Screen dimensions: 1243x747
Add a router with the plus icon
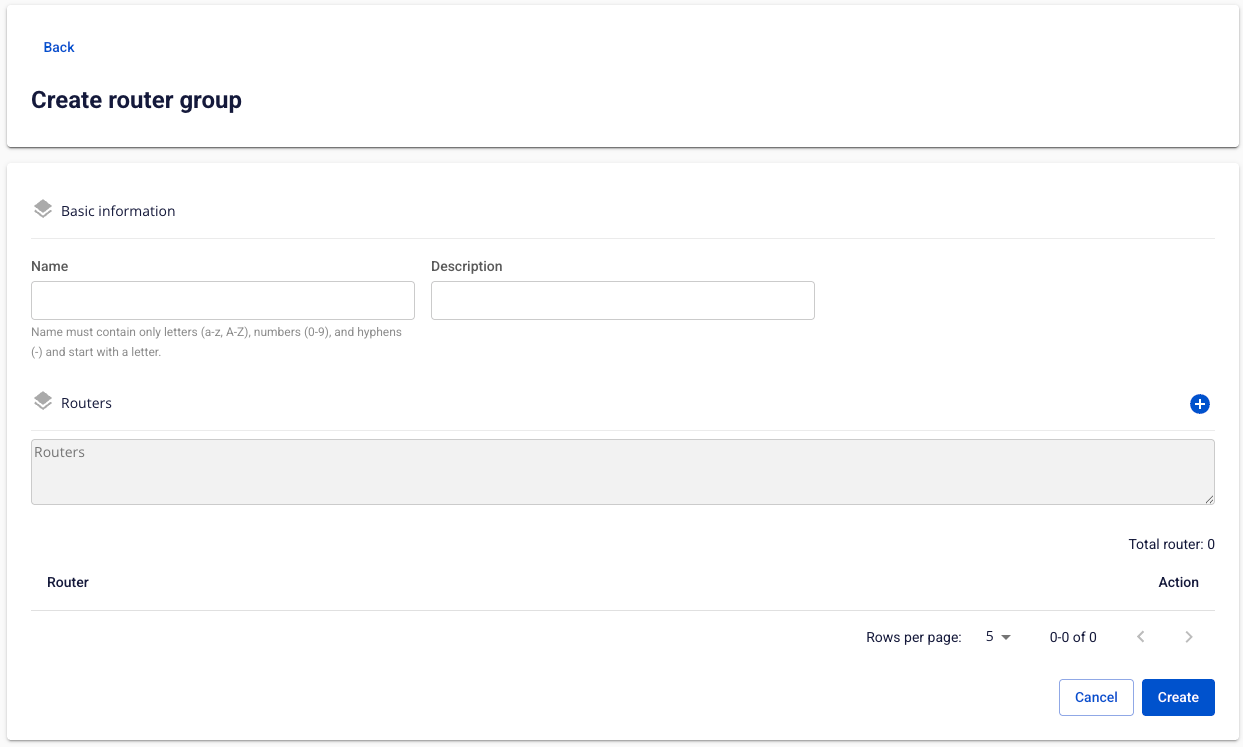1199,404
